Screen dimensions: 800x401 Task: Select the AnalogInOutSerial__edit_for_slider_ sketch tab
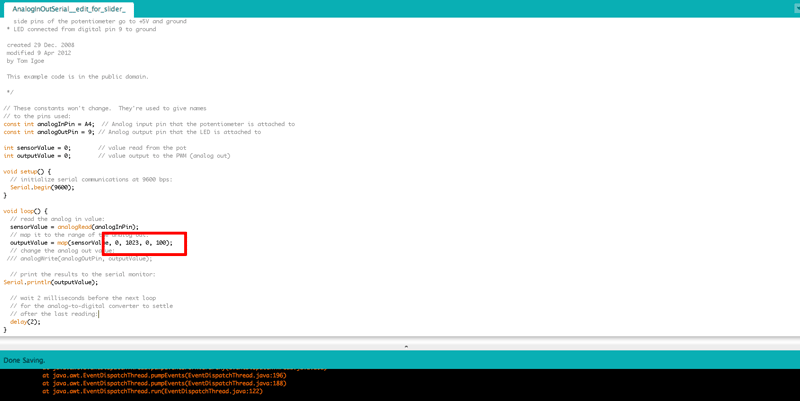click(x=69, y=9)
